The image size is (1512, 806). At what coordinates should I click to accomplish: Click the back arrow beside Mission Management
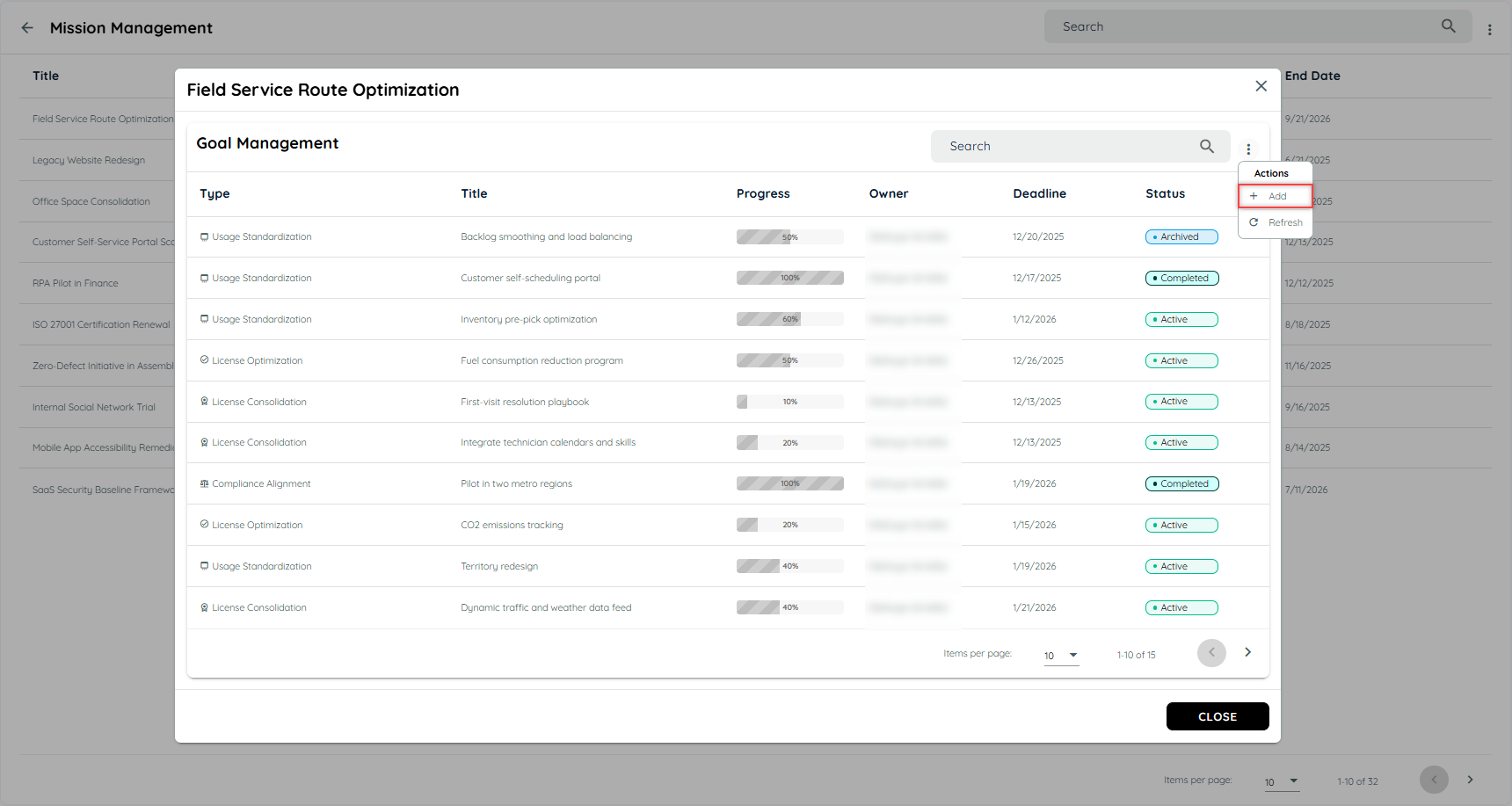(27, 27)
